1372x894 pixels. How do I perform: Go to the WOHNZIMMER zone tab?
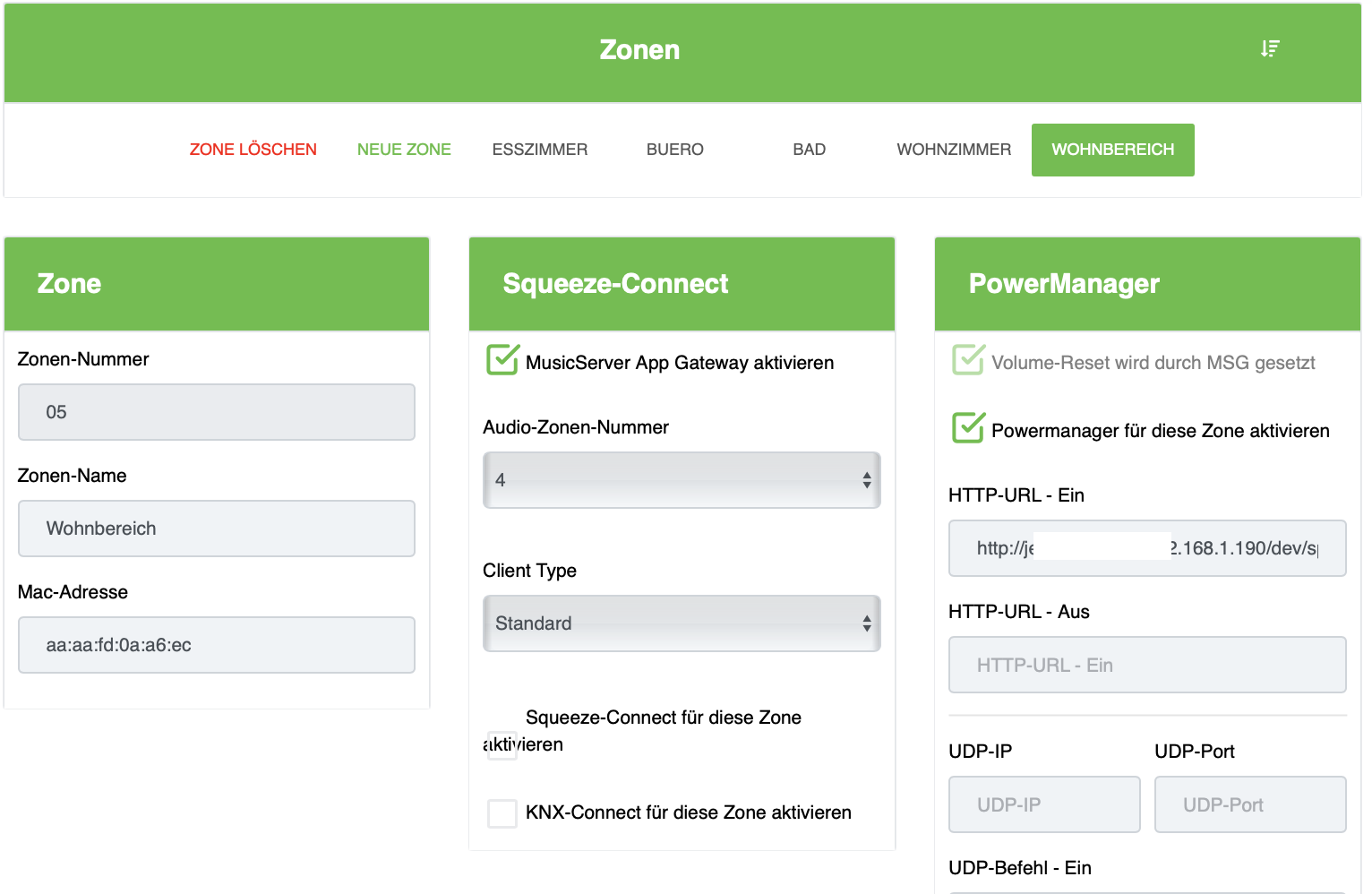tap(954, 150)
